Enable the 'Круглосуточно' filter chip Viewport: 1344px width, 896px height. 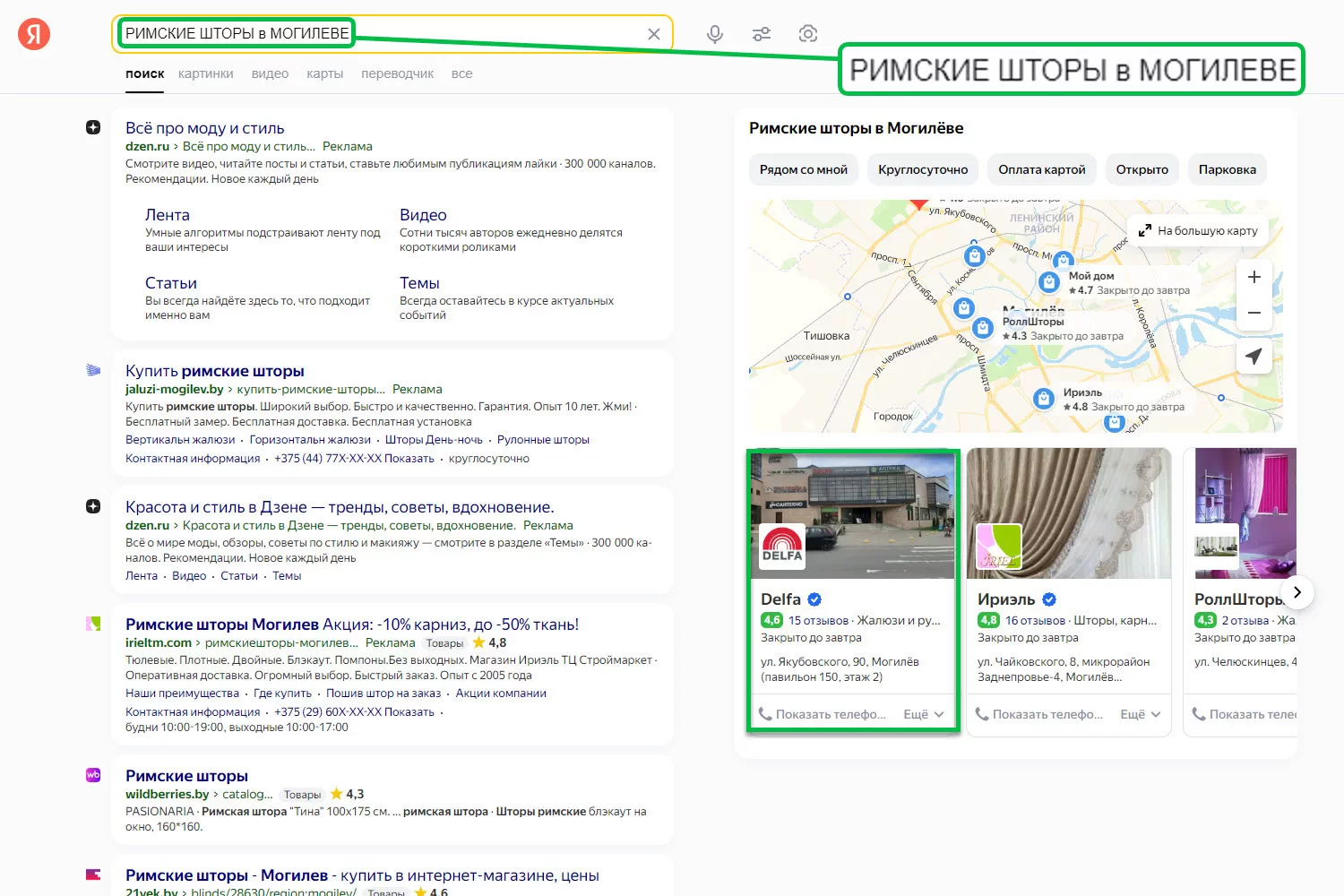[x=923, y=169]
